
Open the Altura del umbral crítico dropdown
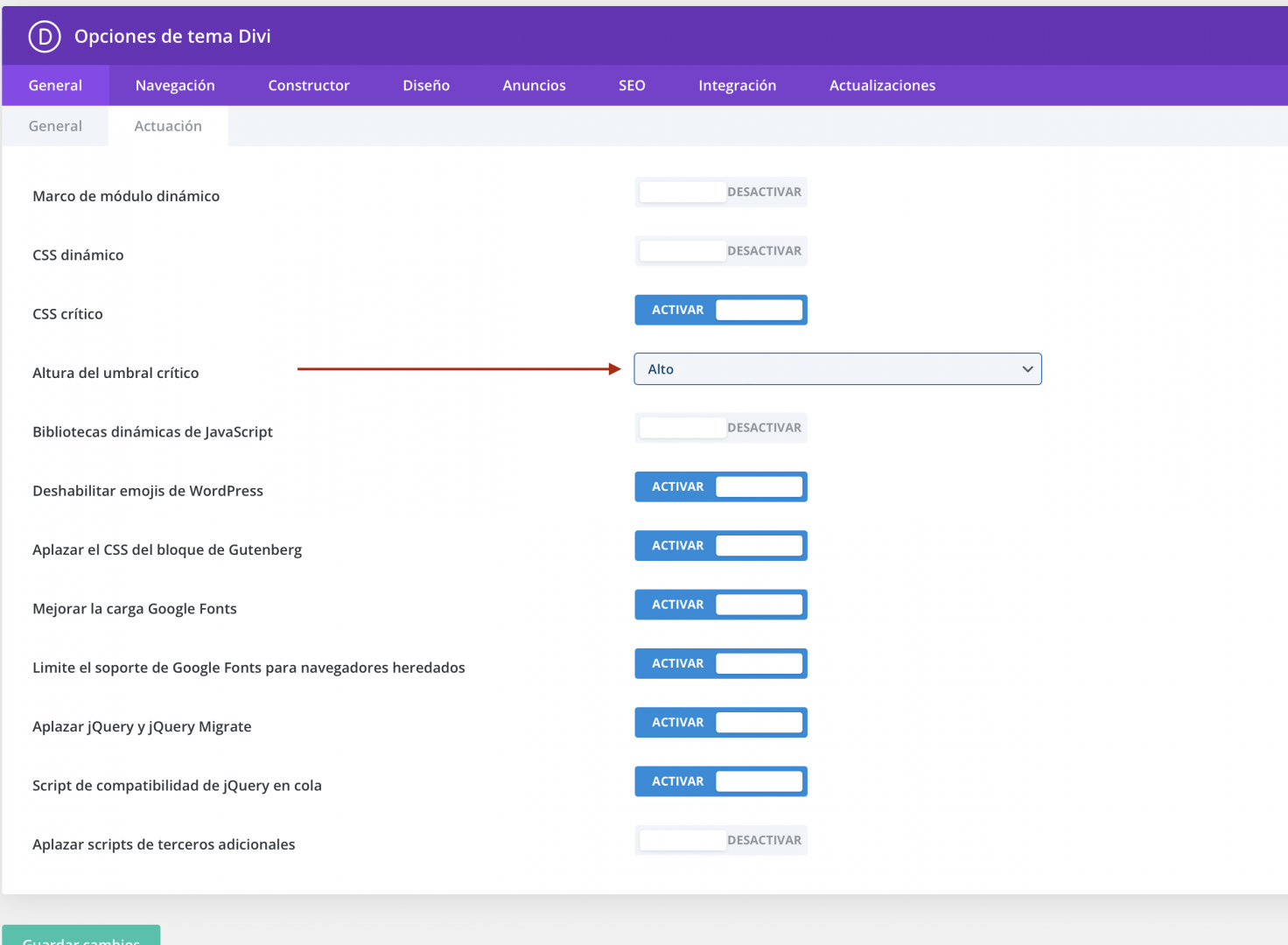point(838,369)
